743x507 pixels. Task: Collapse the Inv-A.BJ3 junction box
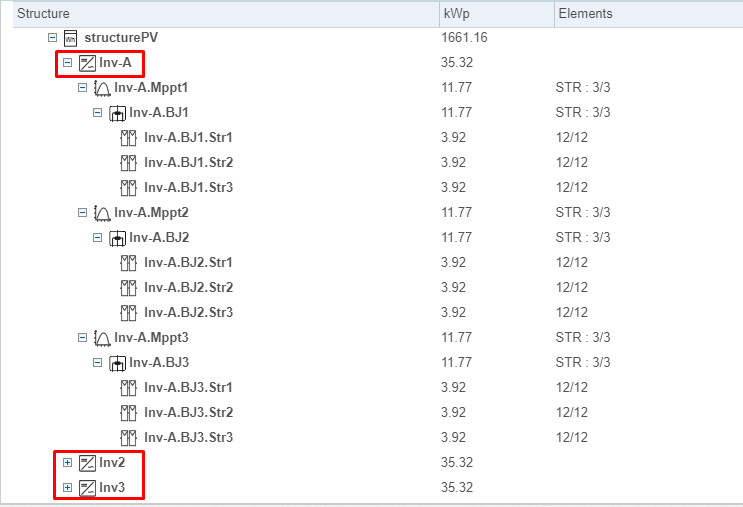(98, 362)
